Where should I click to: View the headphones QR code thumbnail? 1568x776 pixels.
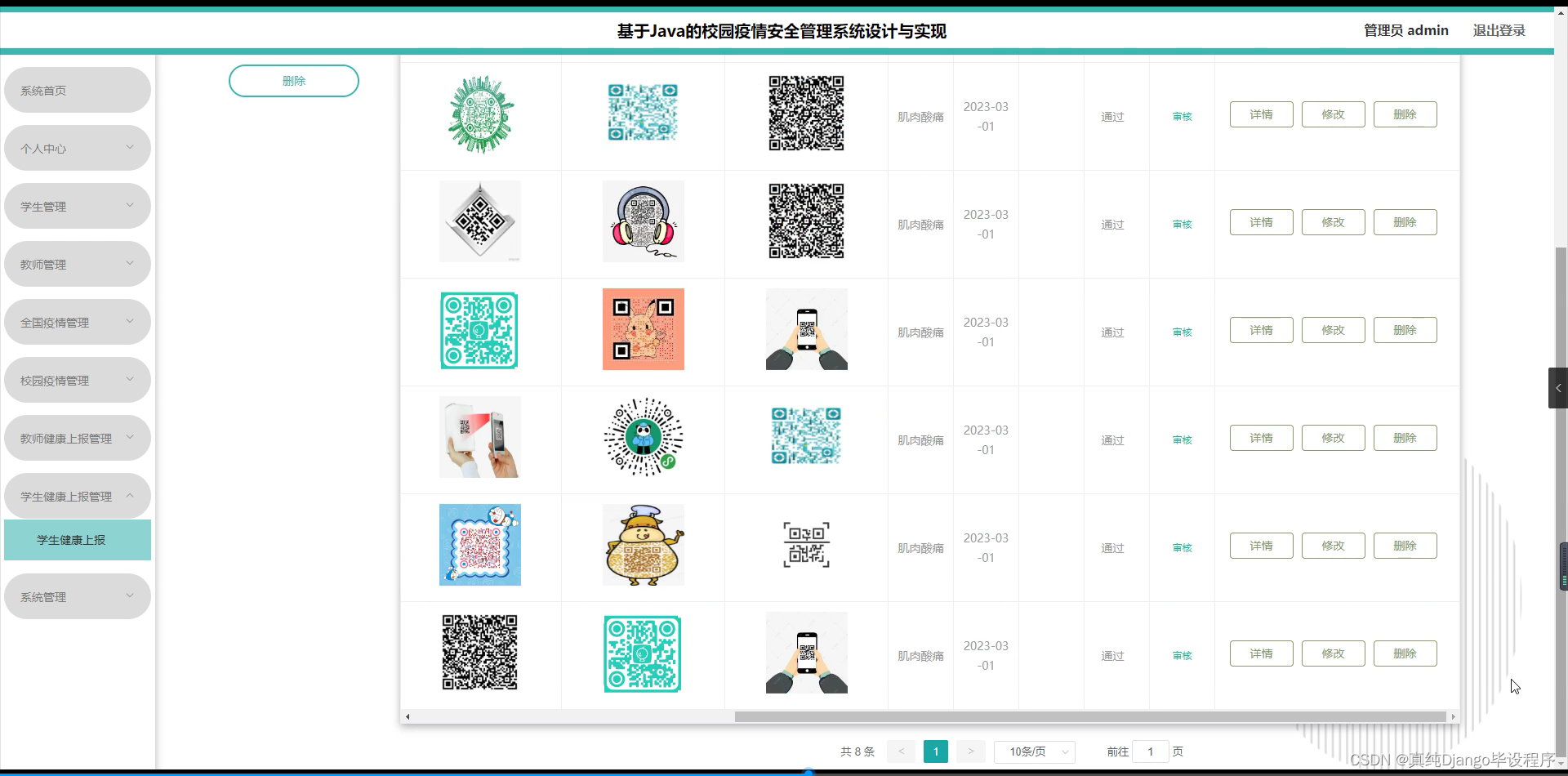[644, 221]
